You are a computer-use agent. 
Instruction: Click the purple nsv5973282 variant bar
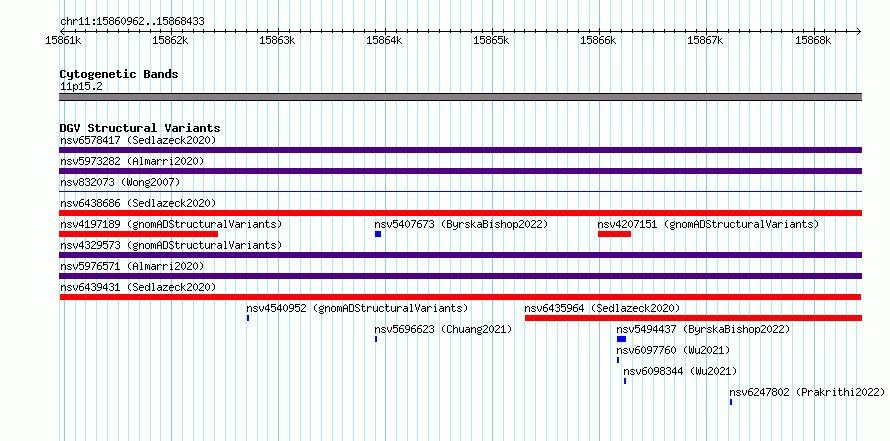[460, 171]
